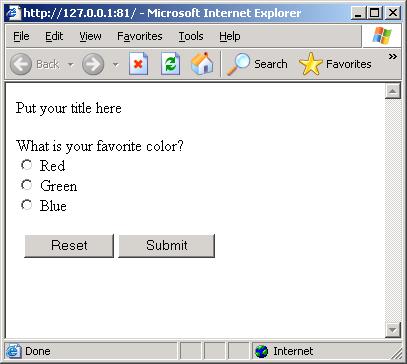The image size is (407, 364).
Task: Expand the Forward history dropdown arrow
Action: pyautogui.click(x=115, y=64)
